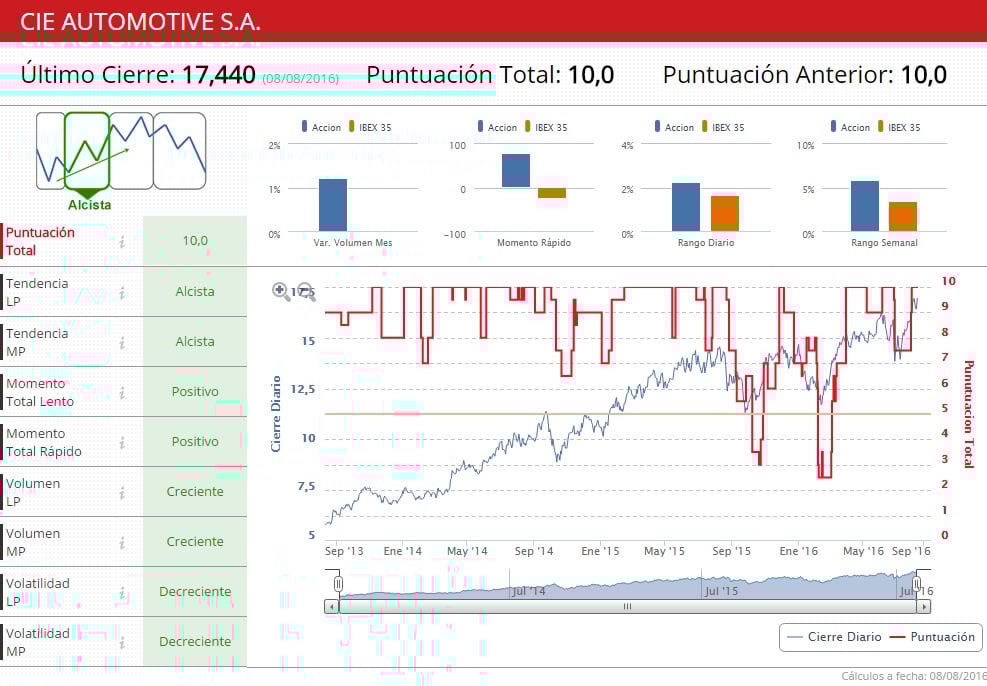Click the navigator scrollbar right arrow
This screenshot has height=686, width=987.
coord(923,607)
